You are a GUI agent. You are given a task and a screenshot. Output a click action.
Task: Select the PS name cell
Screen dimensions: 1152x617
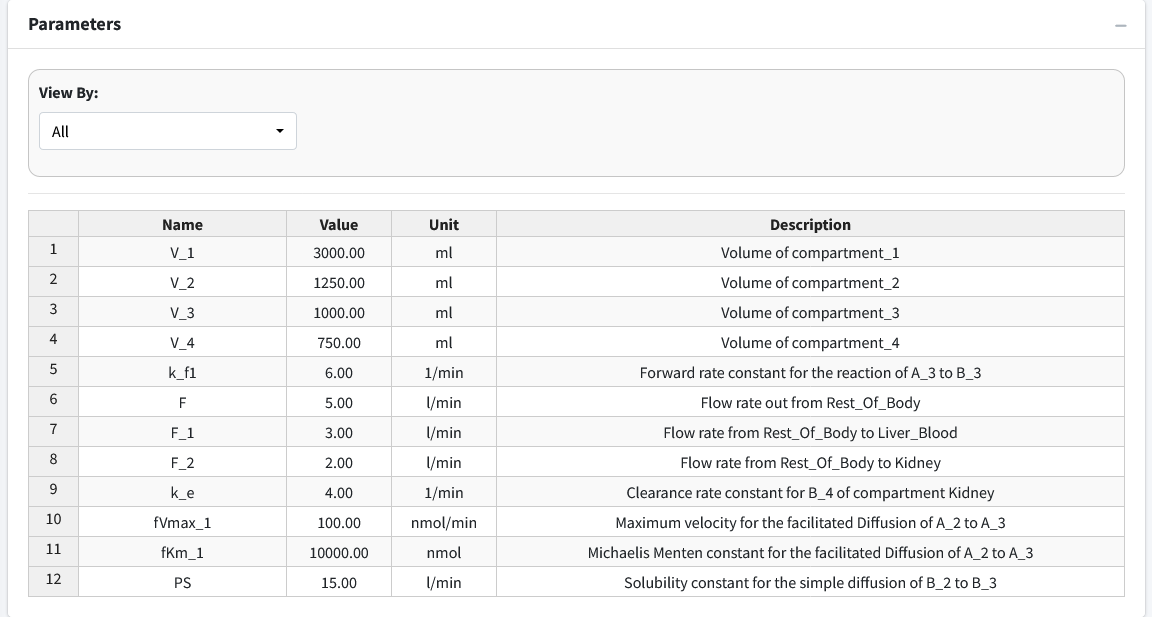tap(182, 582)
